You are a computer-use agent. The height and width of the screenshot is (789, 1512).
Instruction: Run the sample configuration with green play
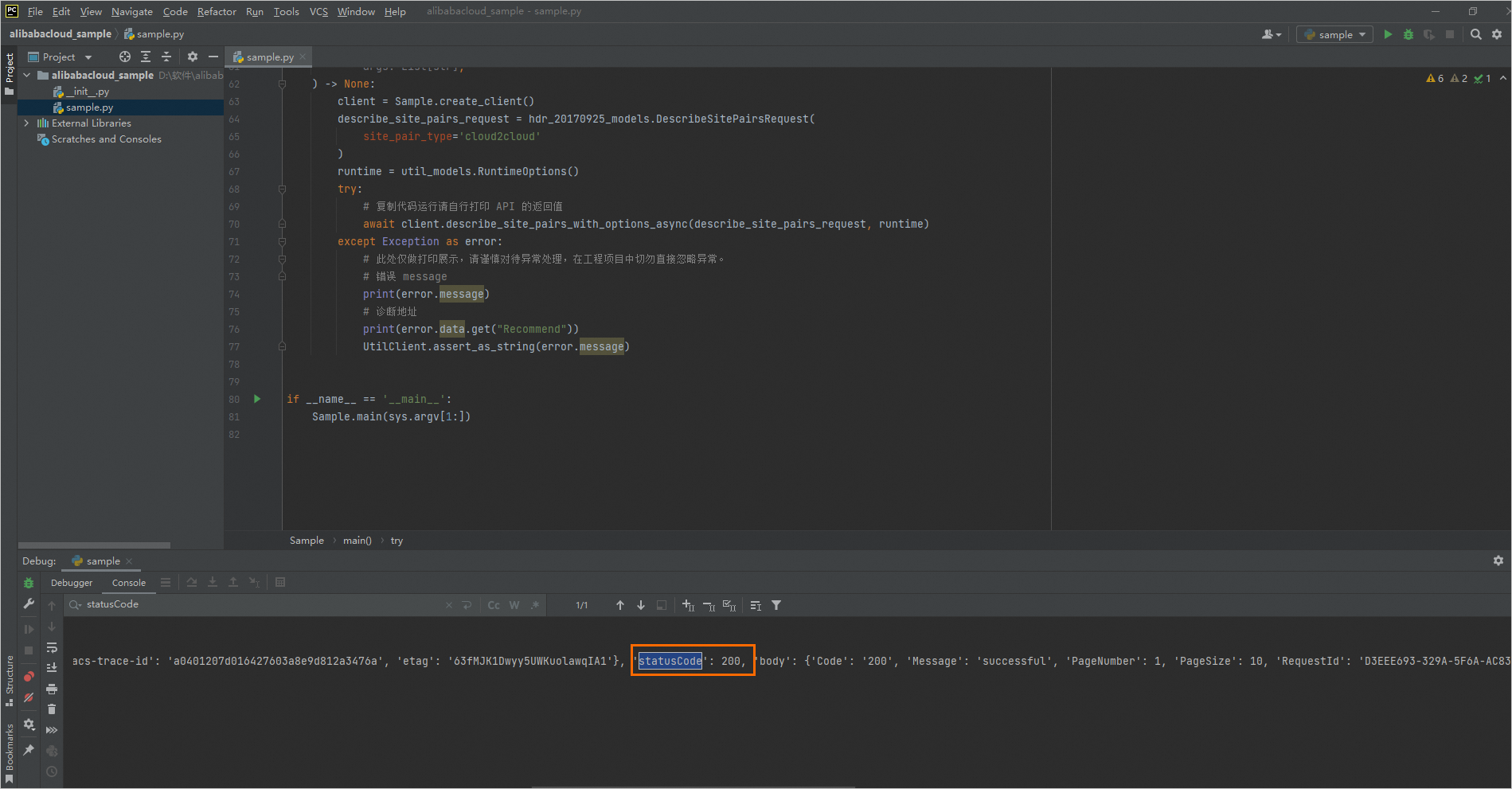point(1388,34)
